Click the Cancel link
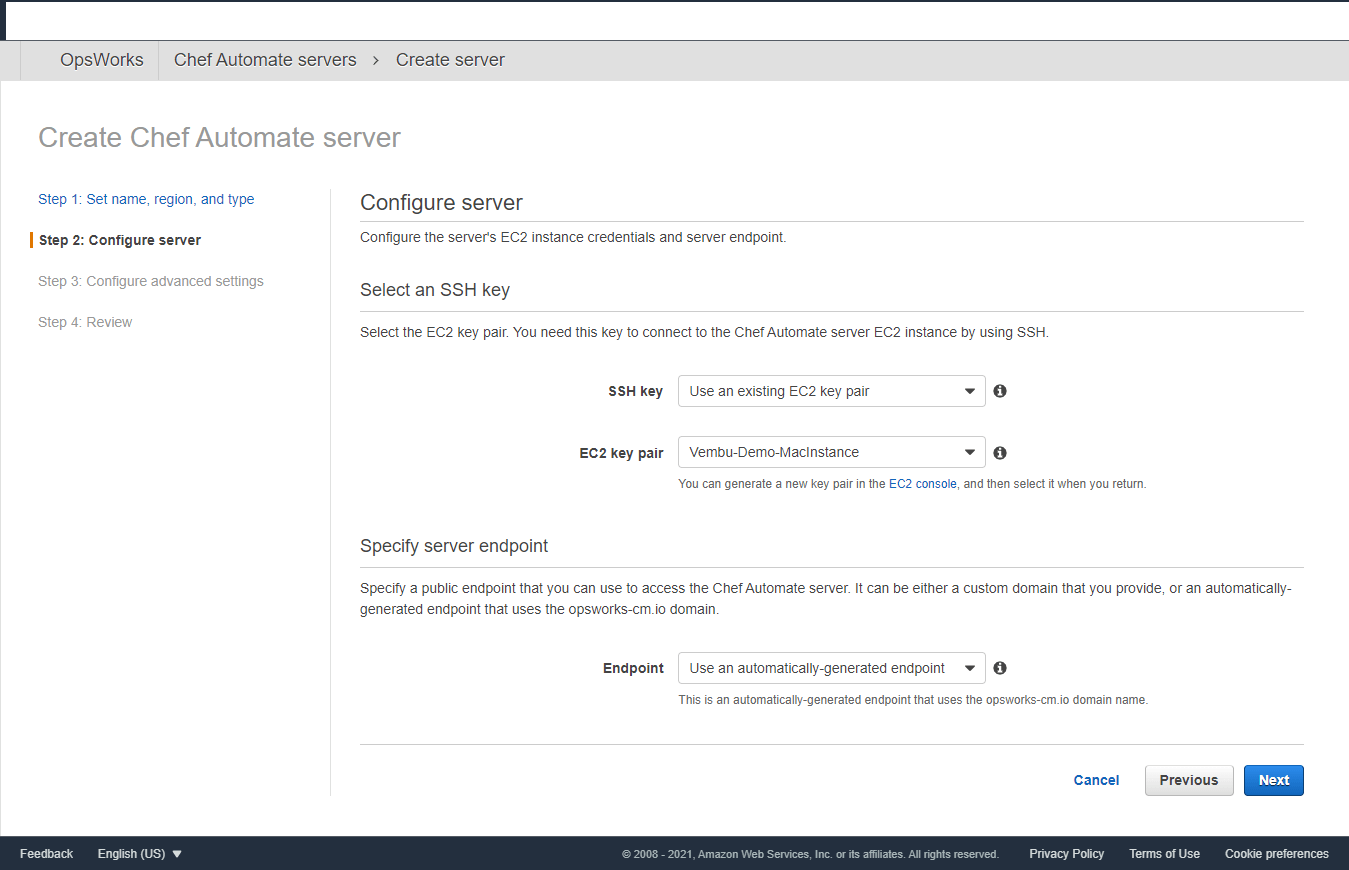Viewport: 1349px width, 870px height. [x=1096, y=780]
